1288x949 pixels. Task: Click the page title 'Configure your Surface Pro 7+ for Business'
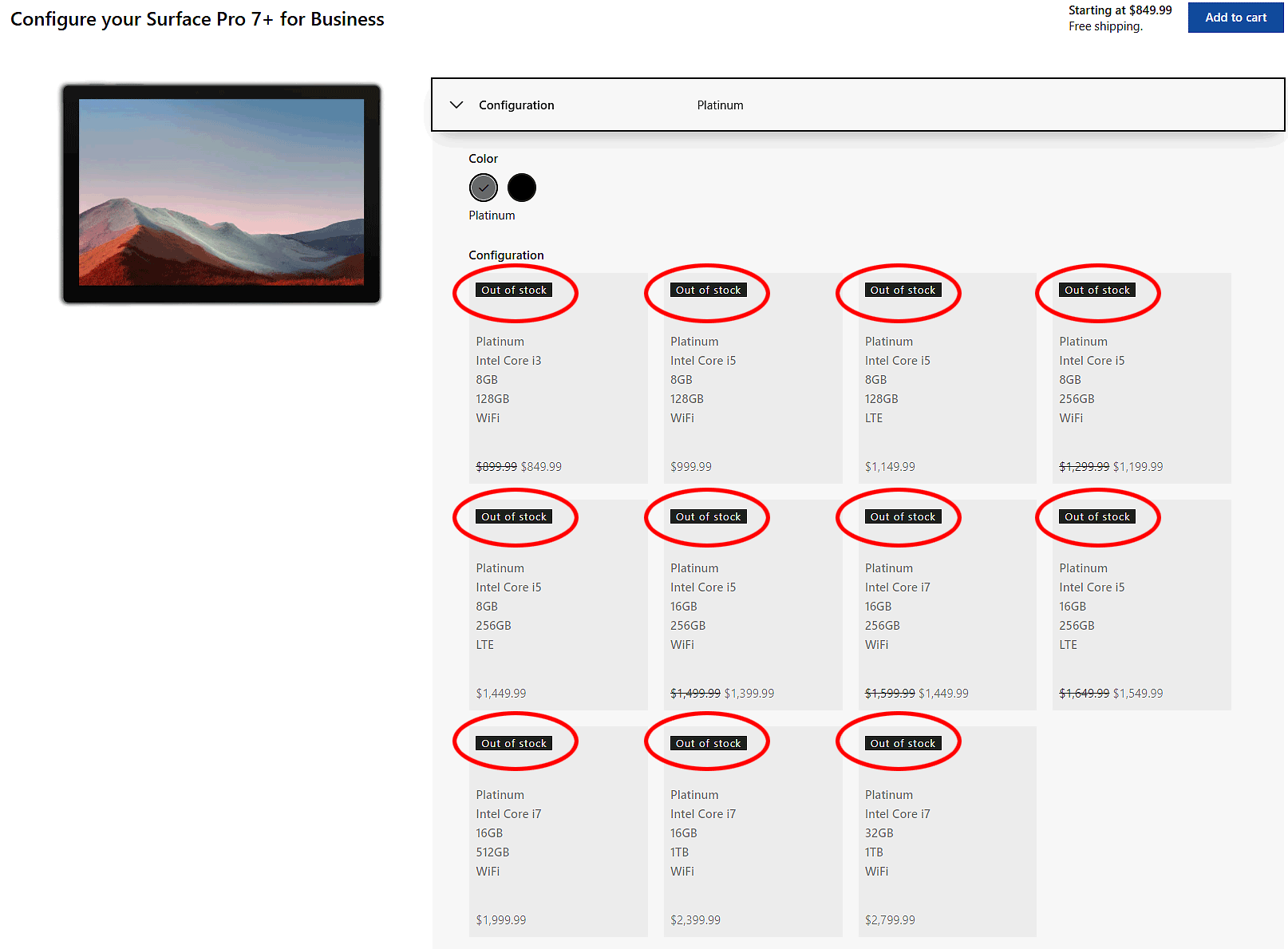197,19
